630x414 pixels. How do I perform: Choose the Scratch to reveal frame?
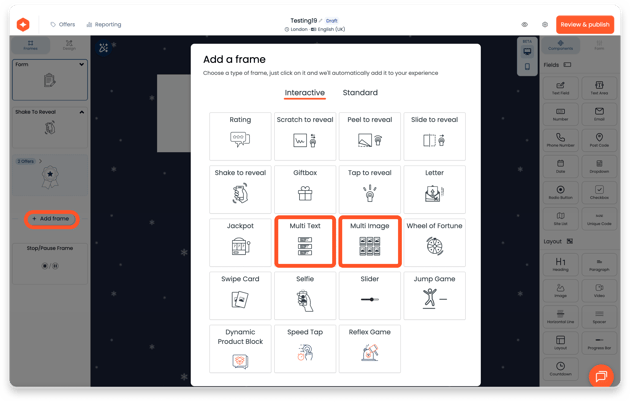pyautogui.click(x=305, y=136)
